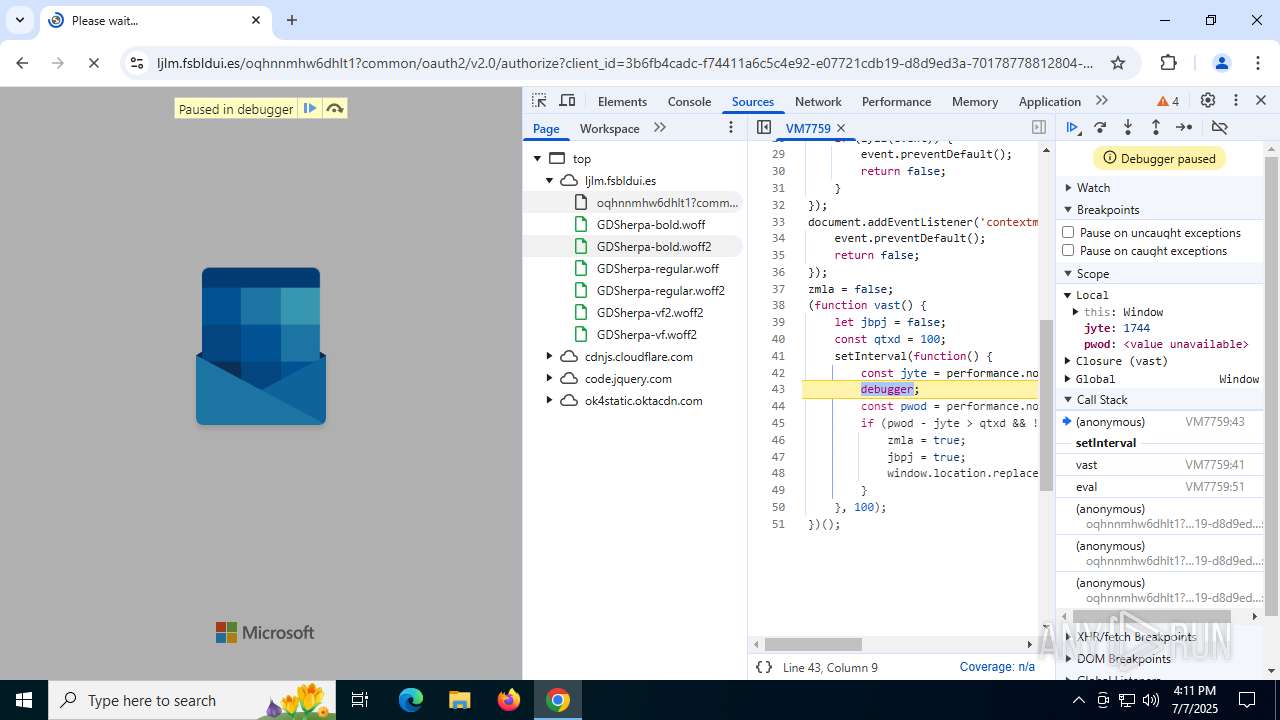This screenshot has height=720, width=1280.
Task: Click the Step icon in the debugger toolbar
Action: pos(1184,127)
